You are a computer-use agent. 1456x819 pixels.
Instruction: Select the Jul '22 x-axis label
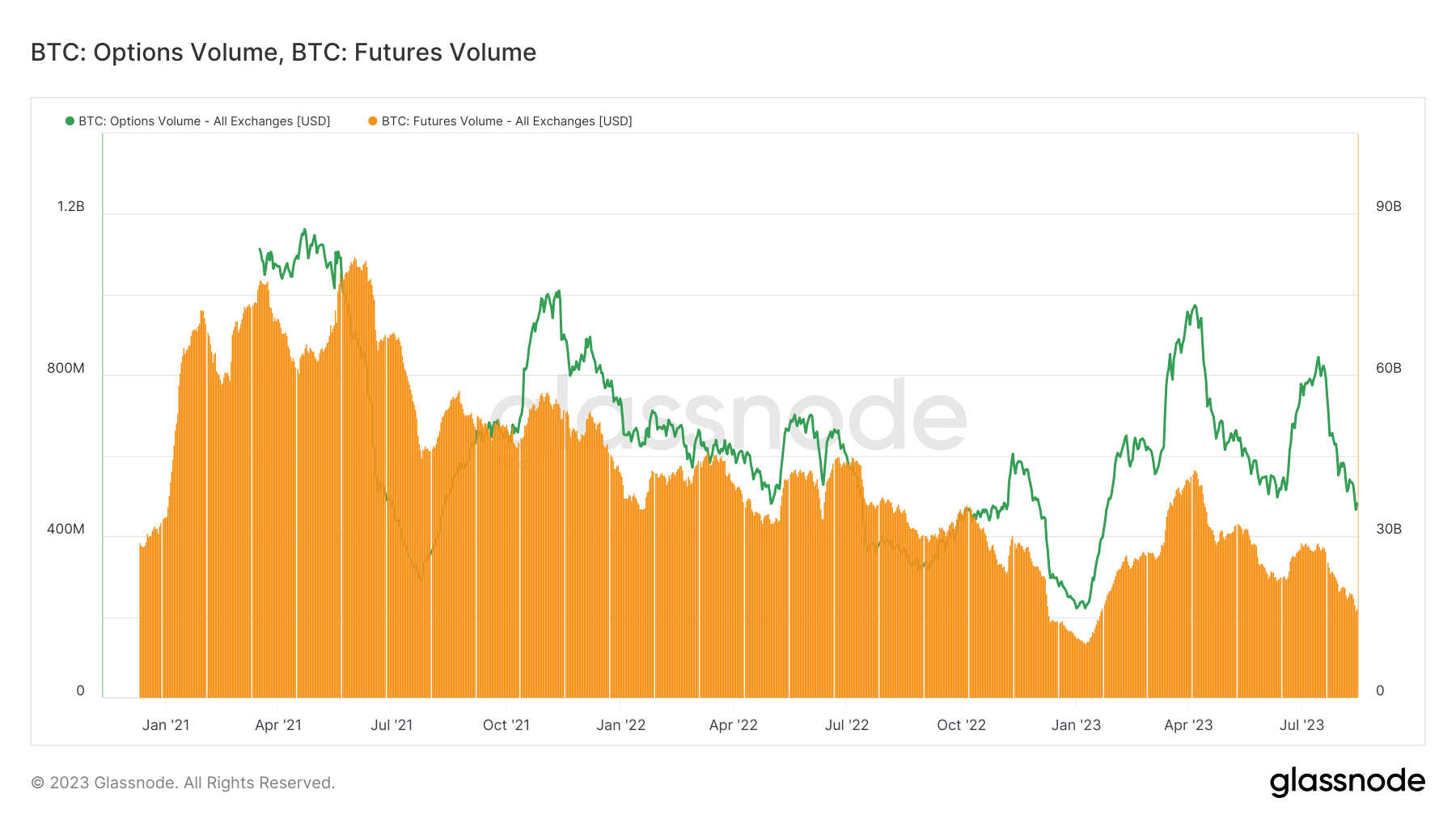[847, 725]
